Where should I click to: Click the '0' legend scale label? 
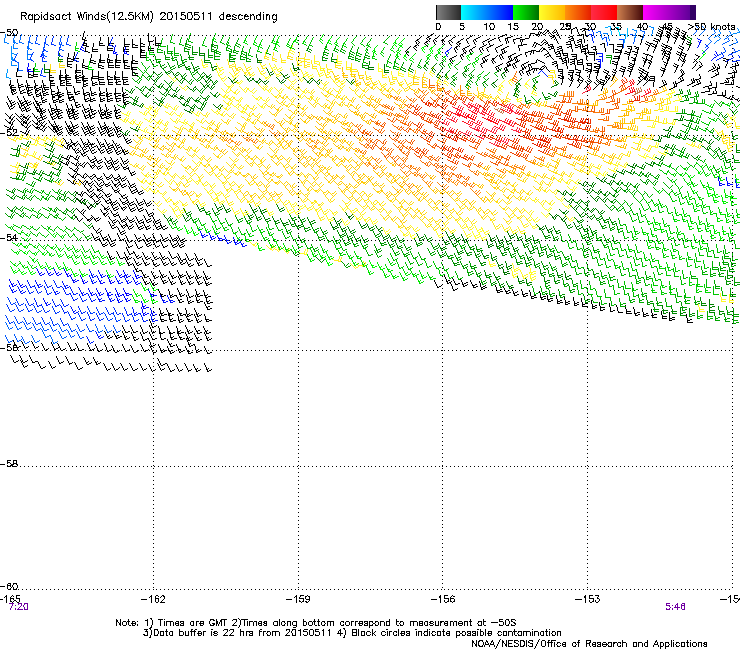tap(438, 27)
